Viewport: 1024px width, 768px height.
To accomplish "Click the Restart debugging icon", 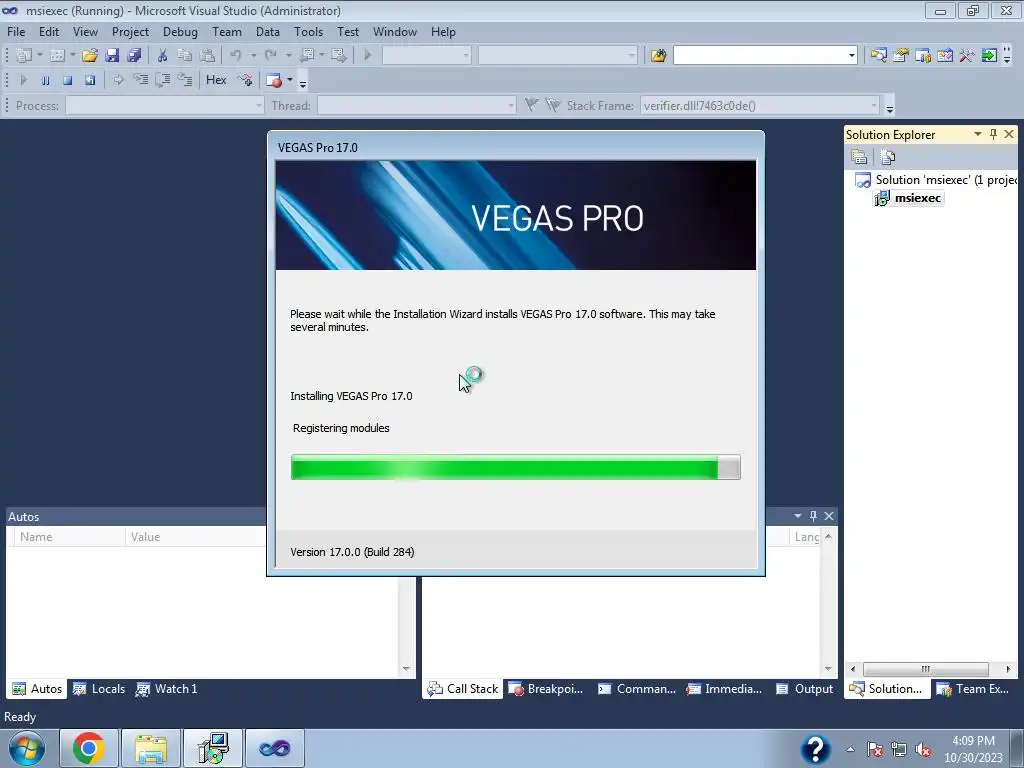I will (89, 80).
